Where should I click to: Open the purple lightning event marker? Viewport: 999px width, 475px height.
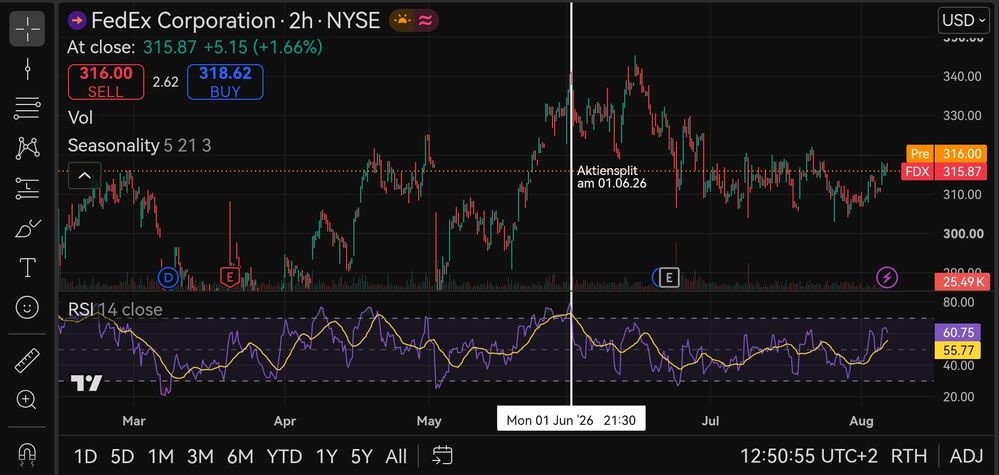click(x=887, y=277)
